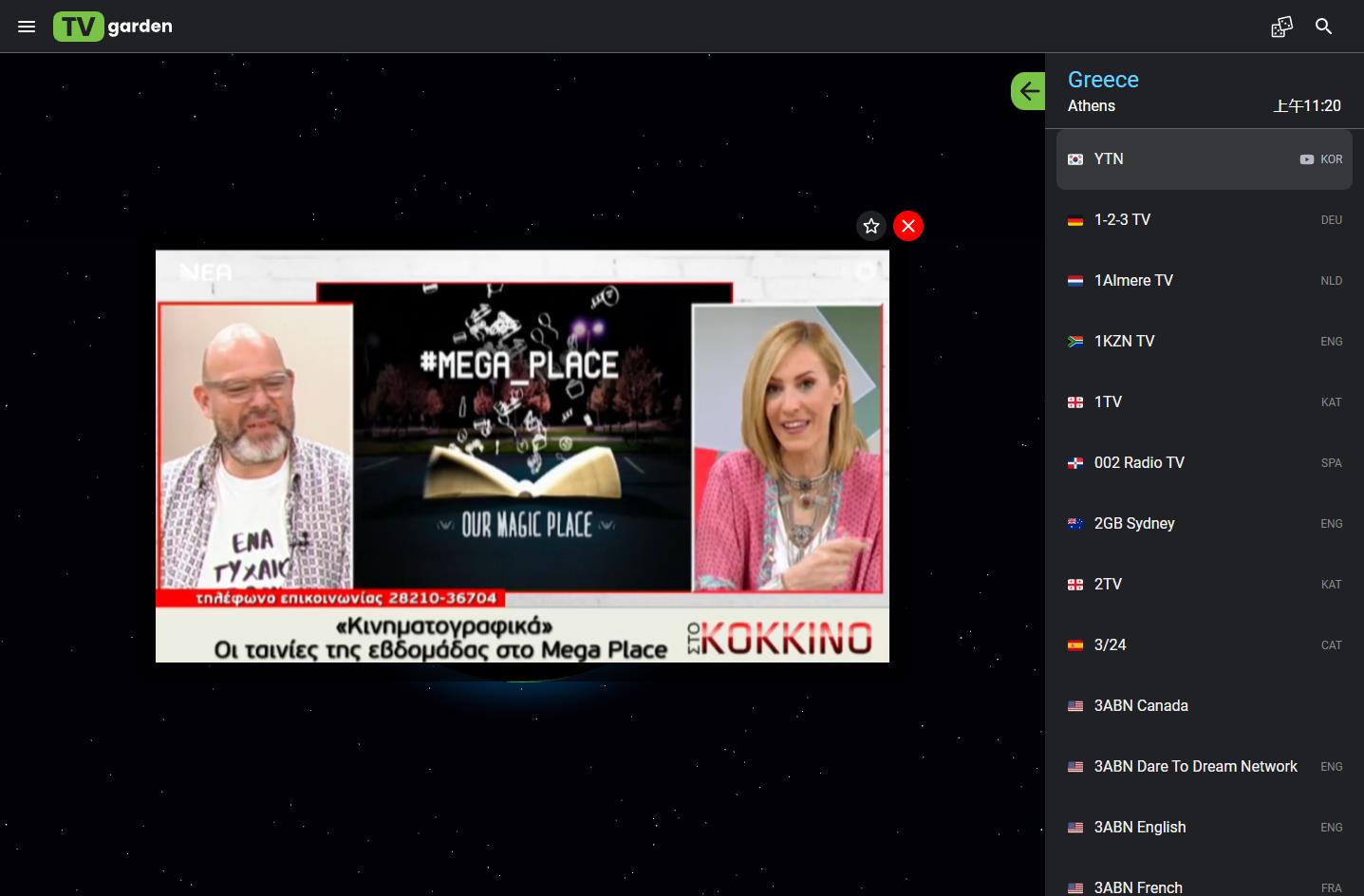The image size is (1364, 896).
Task: Select the 3ABN Canada channel
Action: tap(1205, 706)
